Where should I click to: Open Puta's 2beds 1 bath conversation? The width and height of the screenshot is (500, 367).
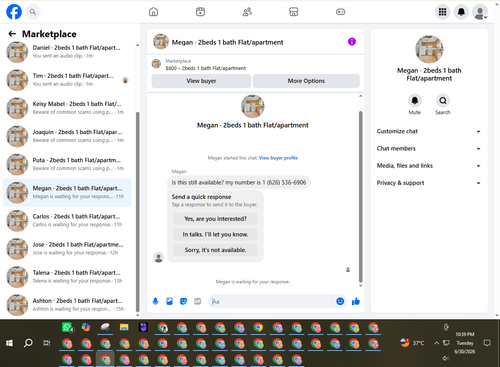pyautogui.click(x=68, y=164)
